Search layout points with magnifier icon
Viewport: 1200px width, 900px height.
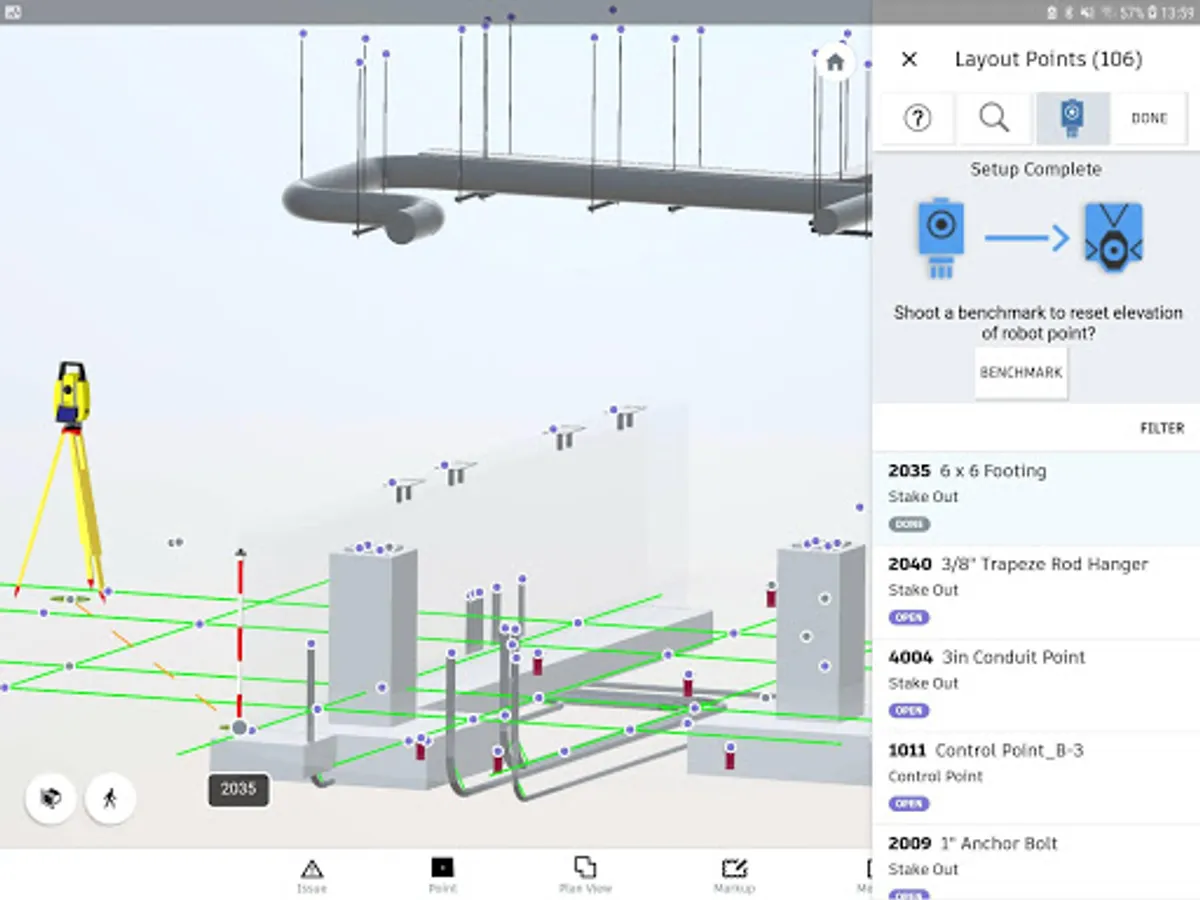click(994, 118)
